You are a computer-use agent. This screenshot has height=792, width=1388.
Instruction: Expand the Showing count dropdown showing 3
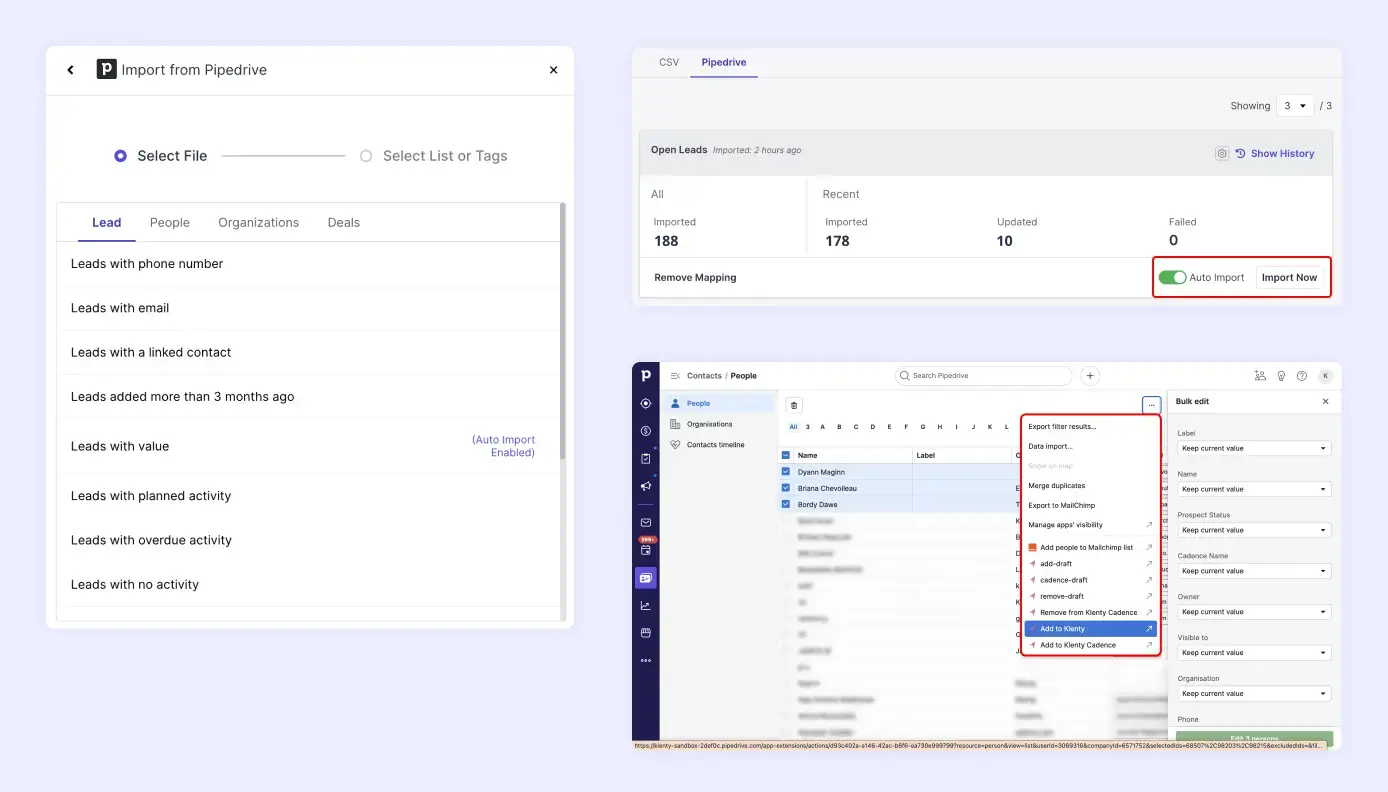(x=1295, y=105)
